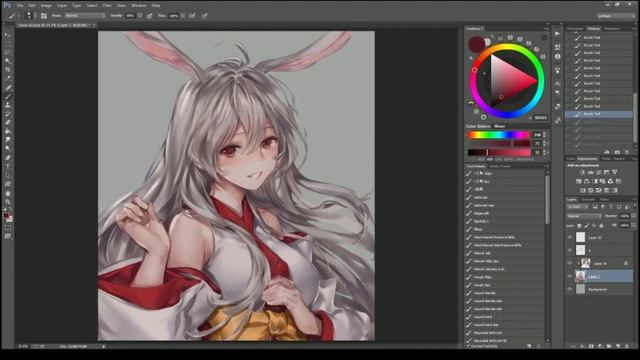
Task: Toggle Current Tool Only checkbox
Action: [x=469, y=346]
